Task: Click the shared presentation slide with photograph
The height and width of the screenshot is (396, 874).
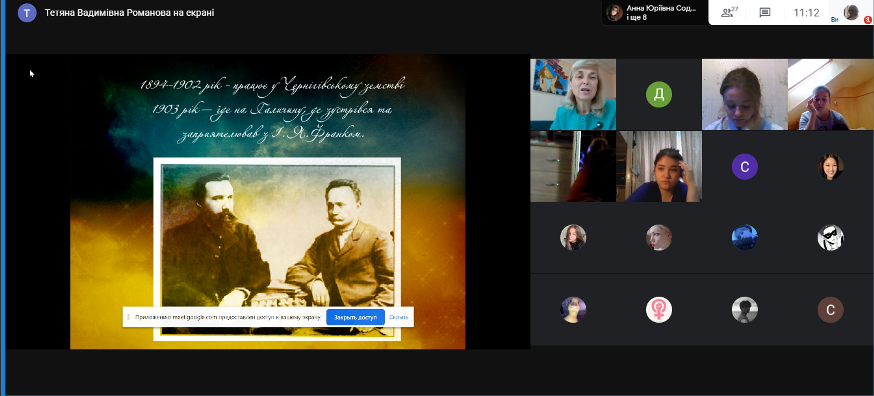Action: [268, 201]
